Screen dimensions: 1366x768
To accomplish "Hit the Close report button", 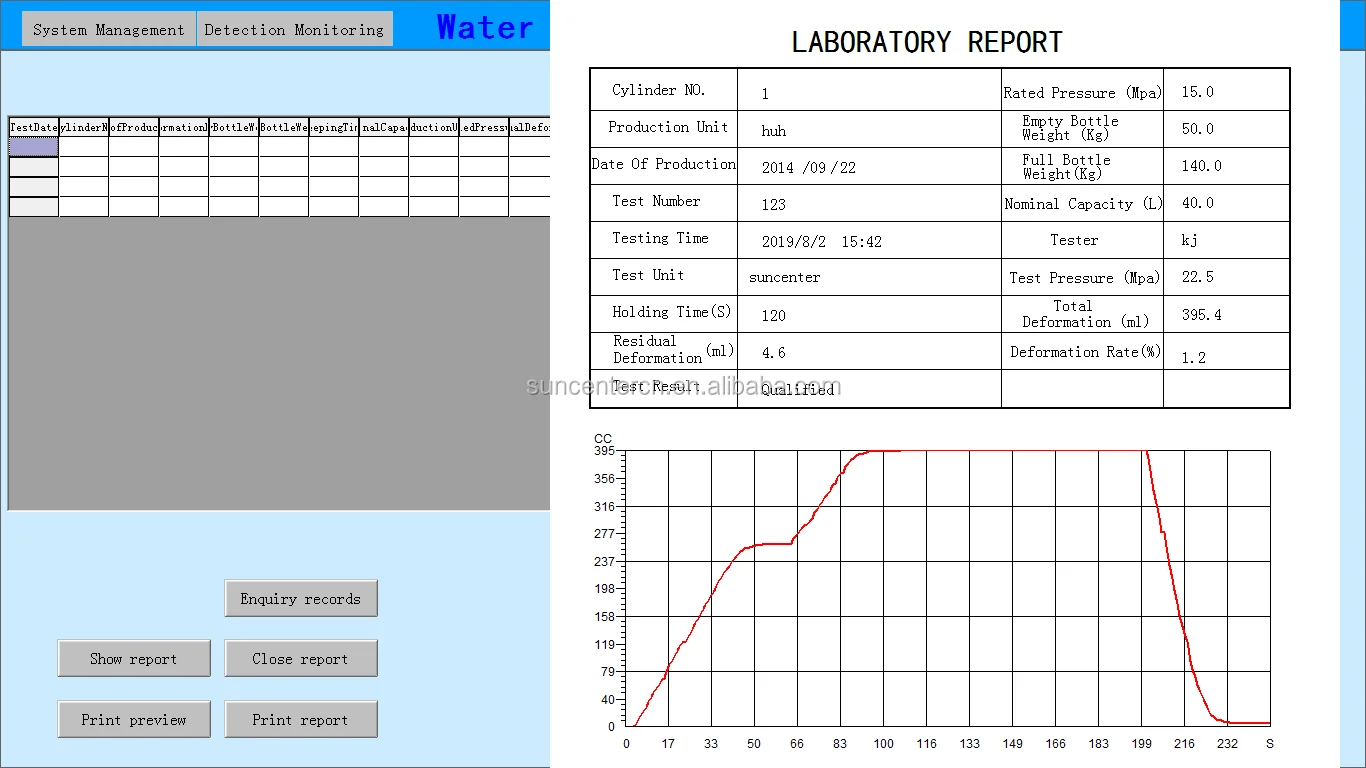I will [300, 659].
